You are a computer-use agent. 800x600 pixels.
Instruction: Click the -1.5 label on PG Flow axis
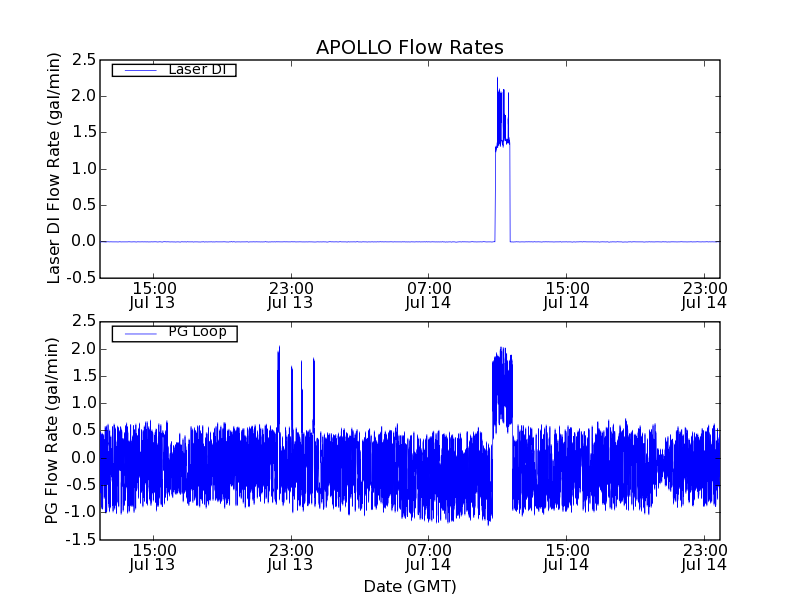click(81, 539)
